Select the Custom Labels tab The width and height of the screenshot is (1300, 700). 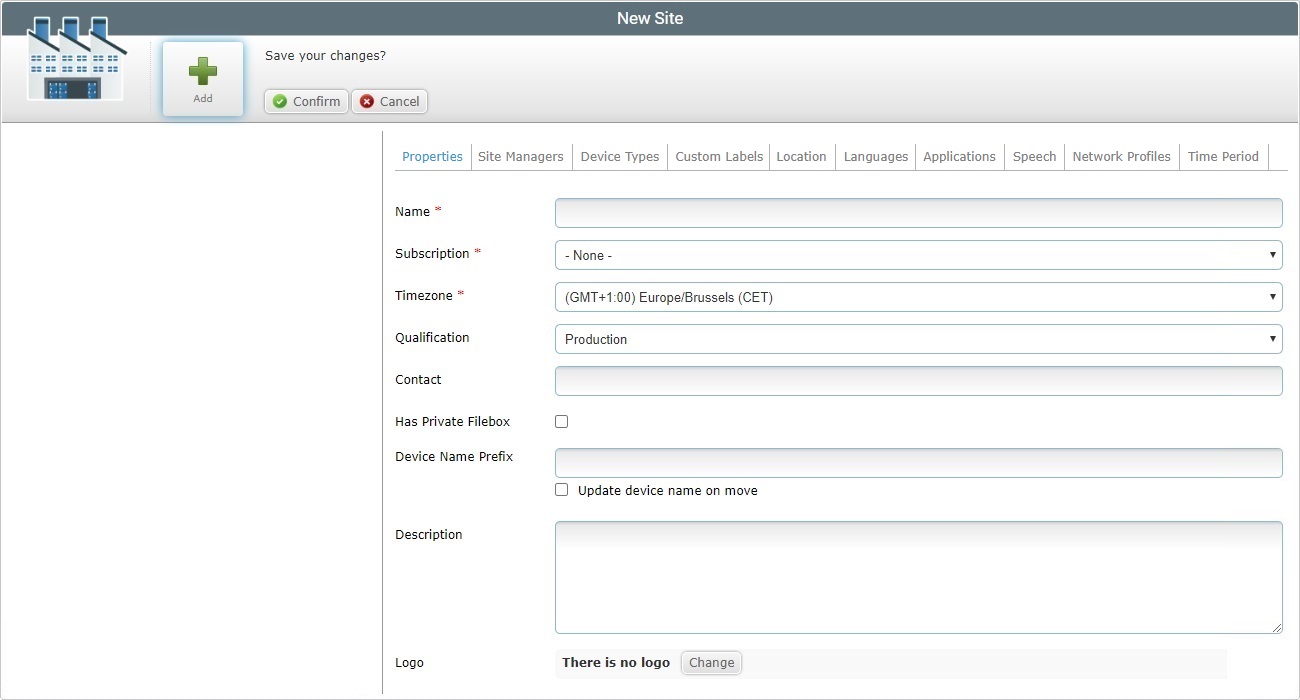click(x=719, y=156)
